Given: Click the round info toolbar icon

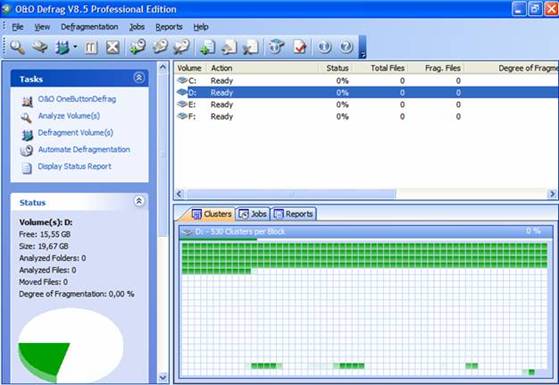Looking at the screenshot, I should [x=324, y=47].
